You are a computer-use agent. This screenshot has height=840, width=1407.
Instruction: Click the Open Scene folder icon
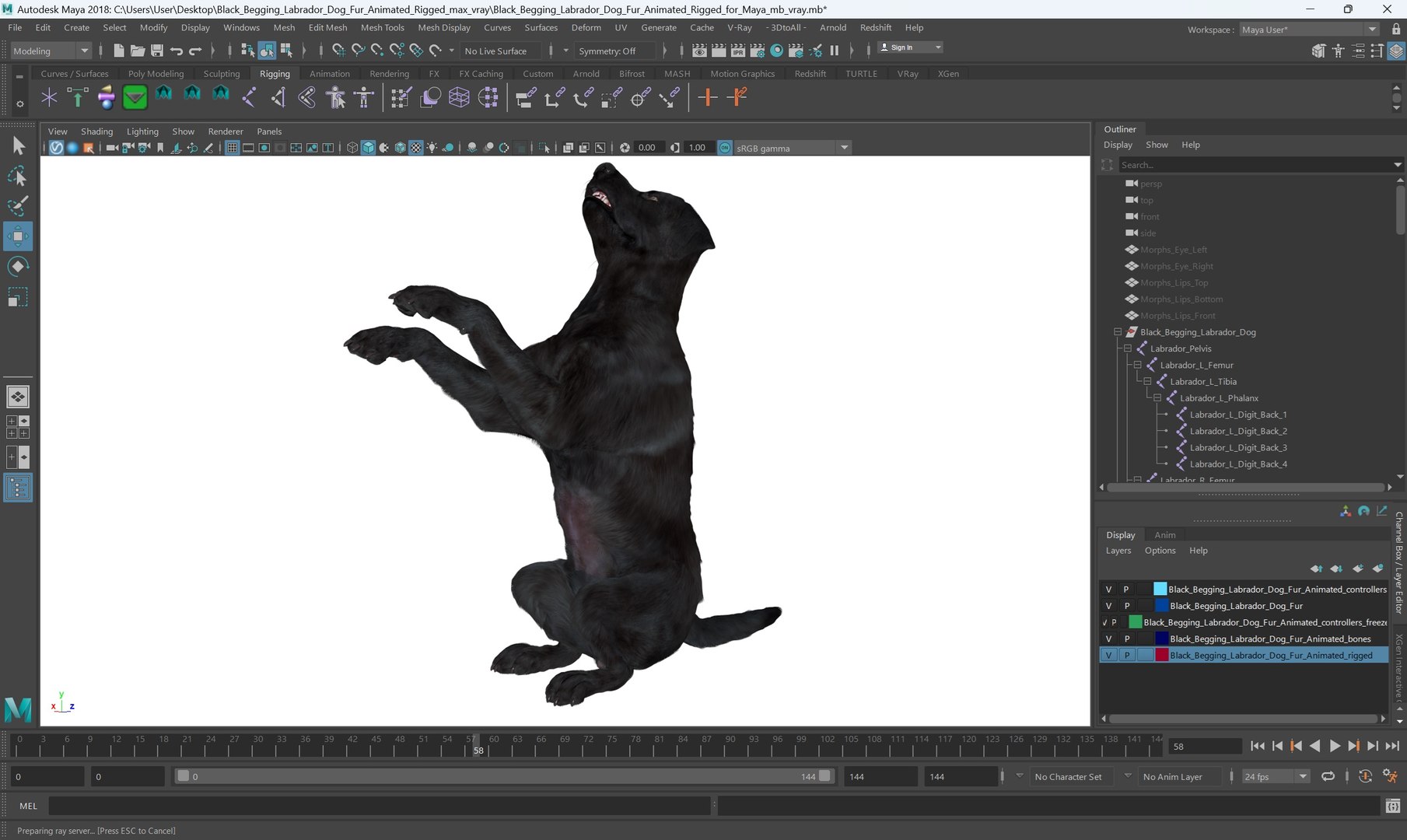point(138,51)
